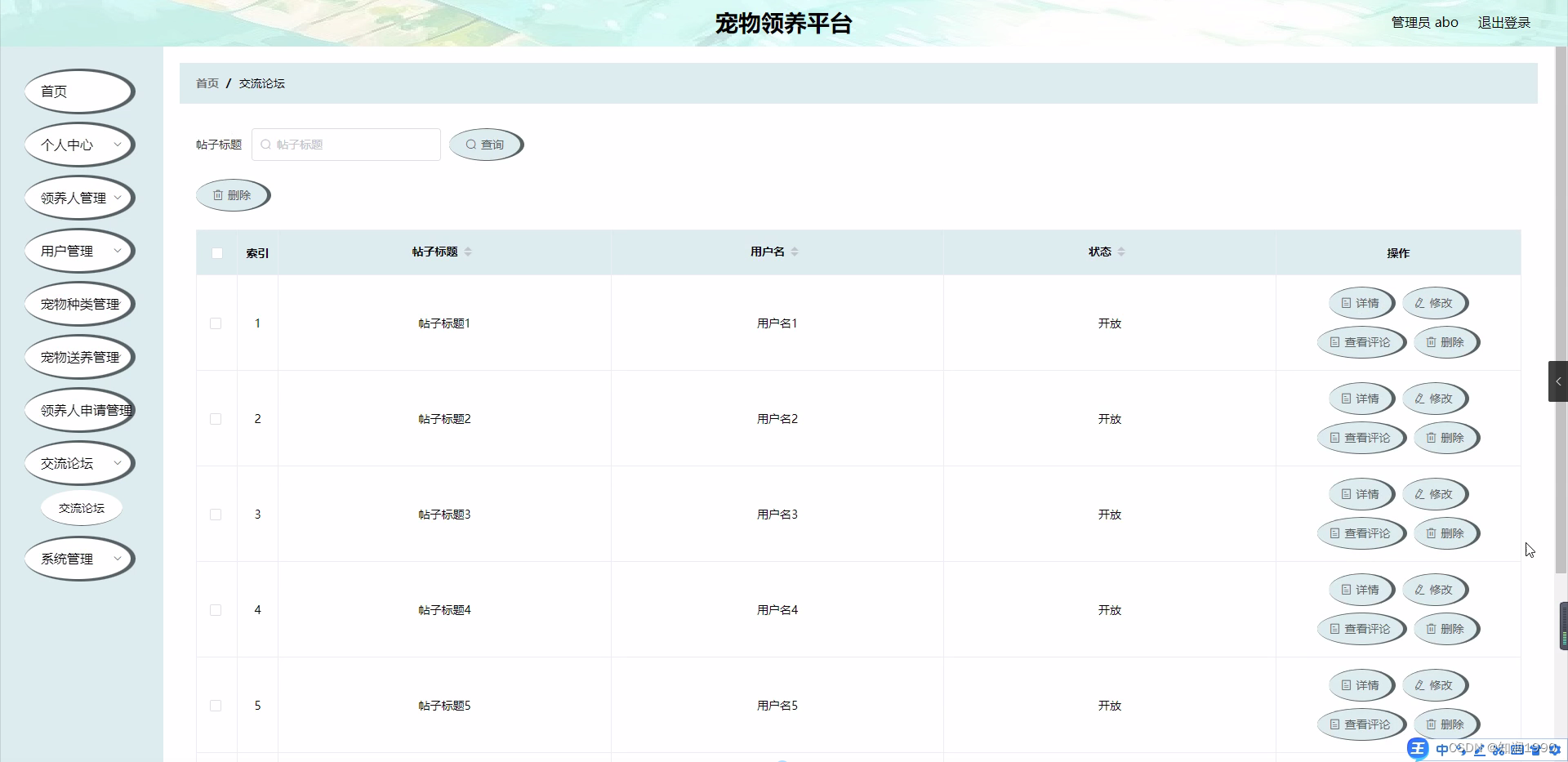
Task: Click the 删除 trash icon button above the table
Action: [233, 194]
